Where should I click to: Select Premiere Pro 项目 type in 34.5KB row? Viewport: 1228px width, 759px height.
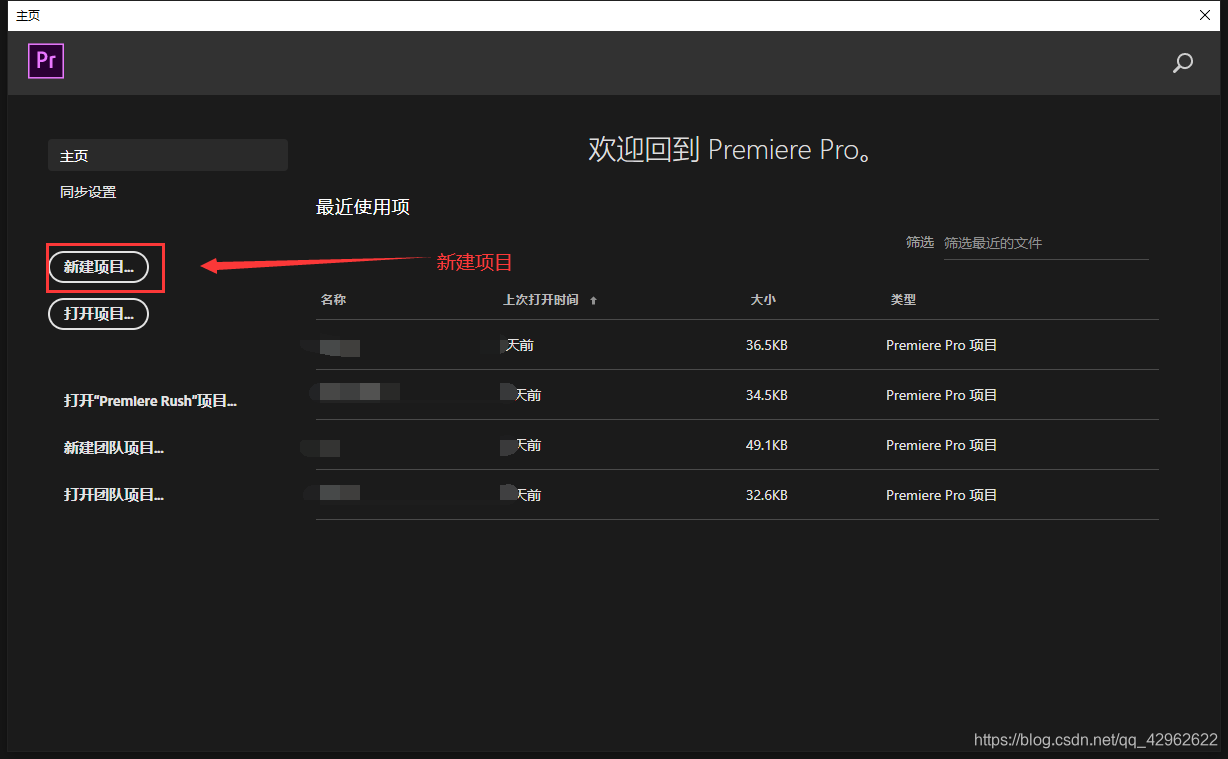[942, 395]
